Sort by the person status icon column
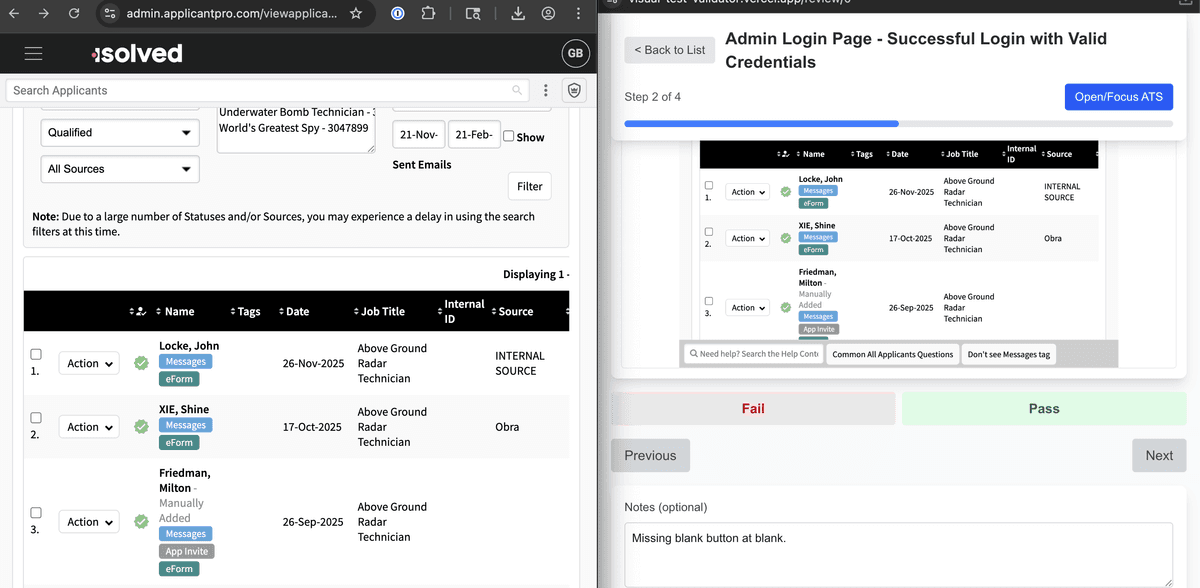This screenshot has height=588, width=1200. [138, 311]
